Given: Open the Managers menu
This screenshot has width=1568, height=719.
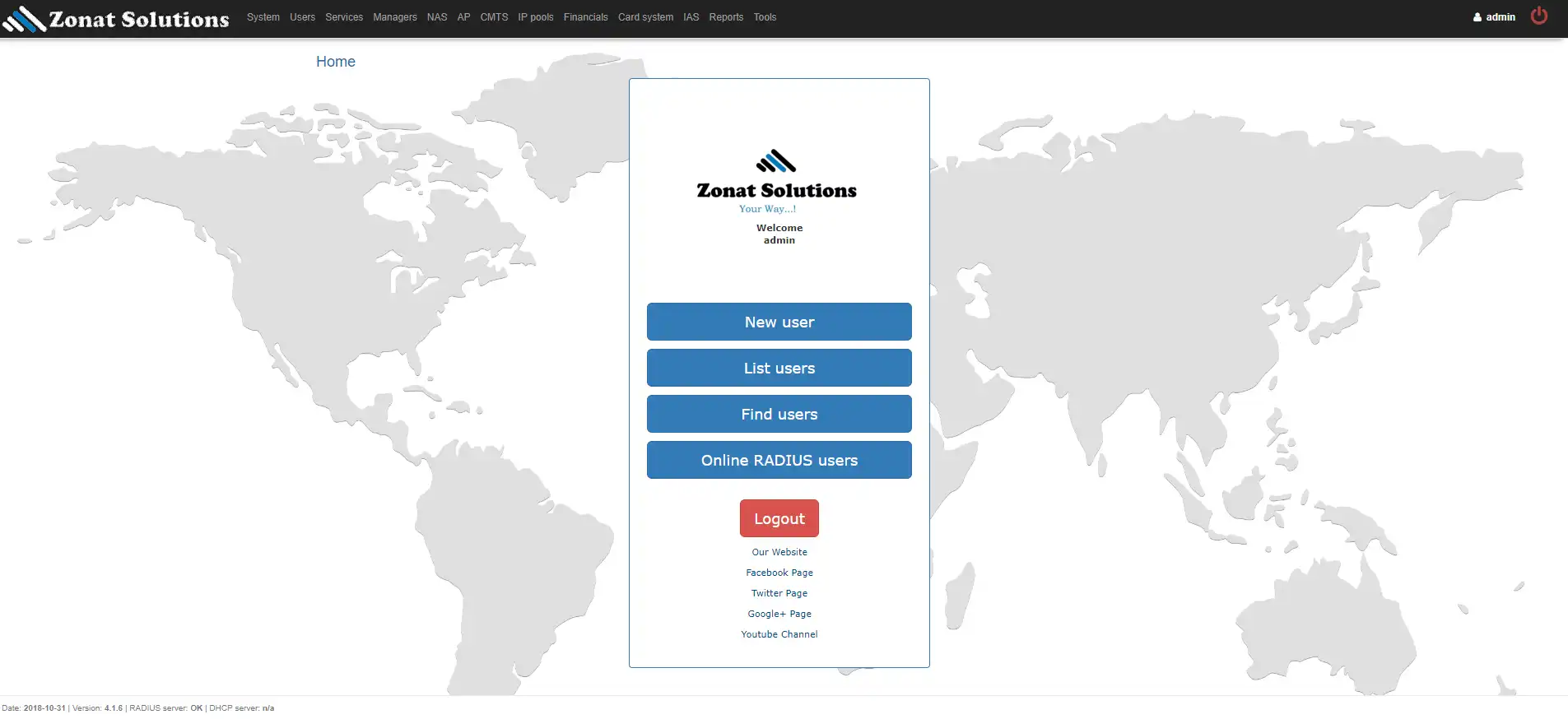Looking at the screenshot, I should click(395, 17).
